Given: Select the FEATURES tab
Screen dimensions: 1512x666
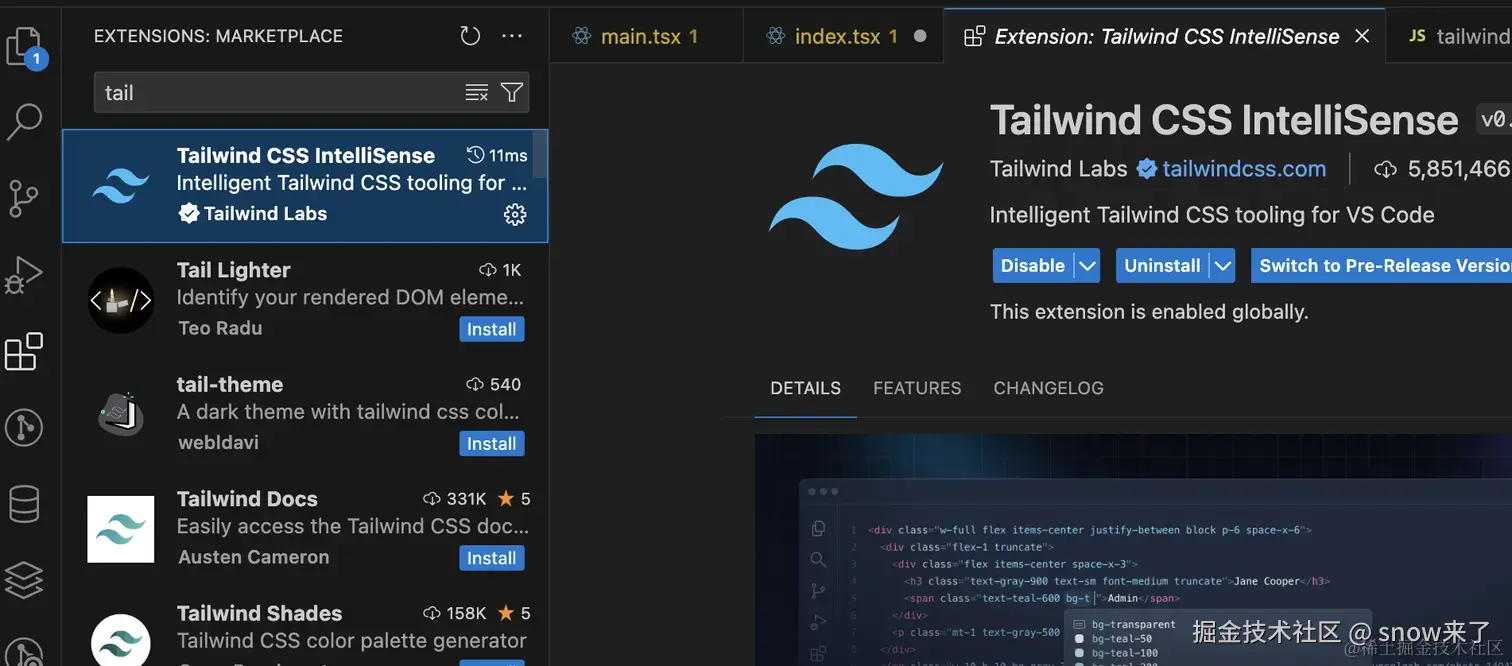Looking at the screenshot, I should click(x=917, y=388).
